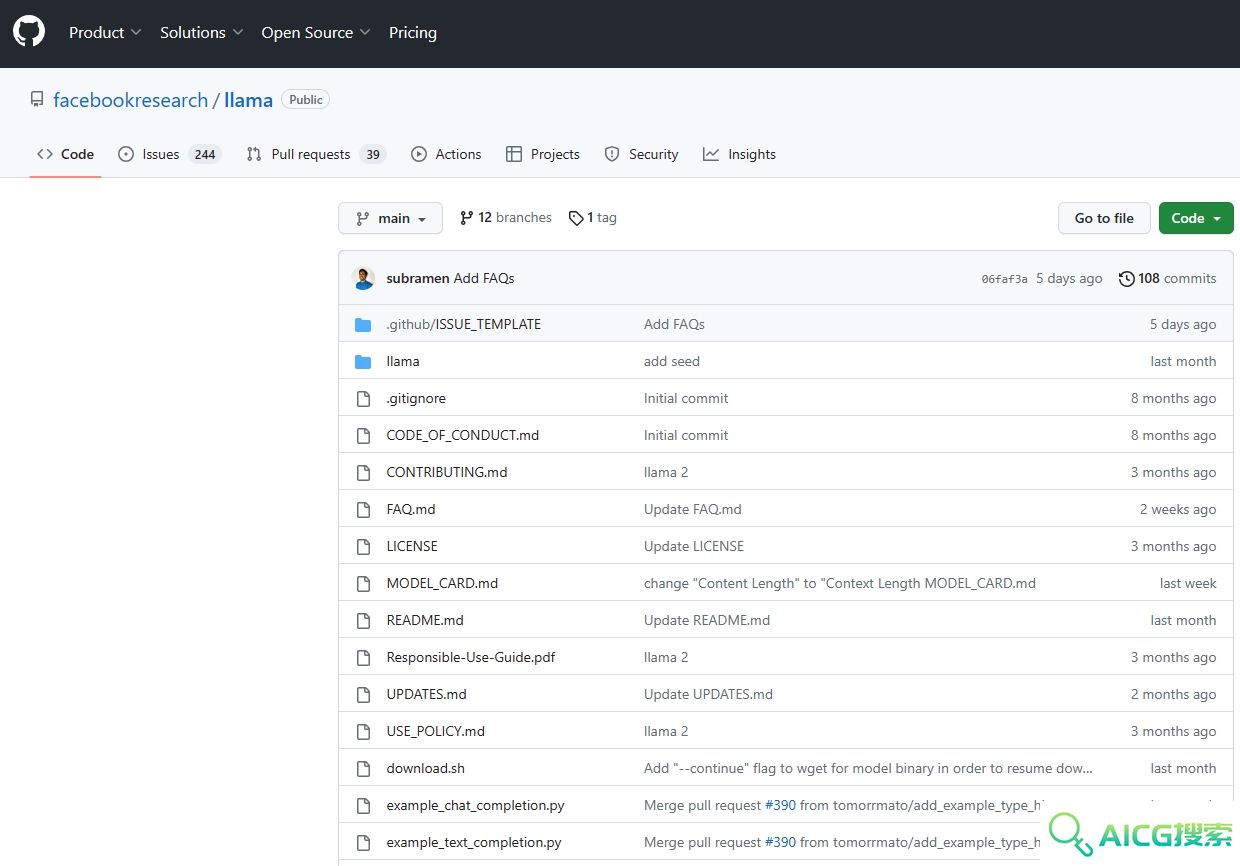Open the LICENSE file
This screenshot has width=1240, height=866.
point(412,547)
